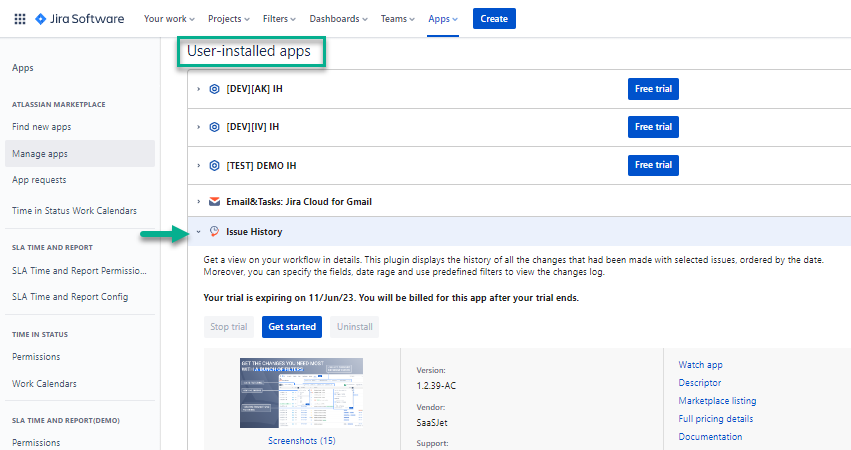Click the [DEV][AK] IH app icon
This screenshot has width=851, height=450.
214,89
